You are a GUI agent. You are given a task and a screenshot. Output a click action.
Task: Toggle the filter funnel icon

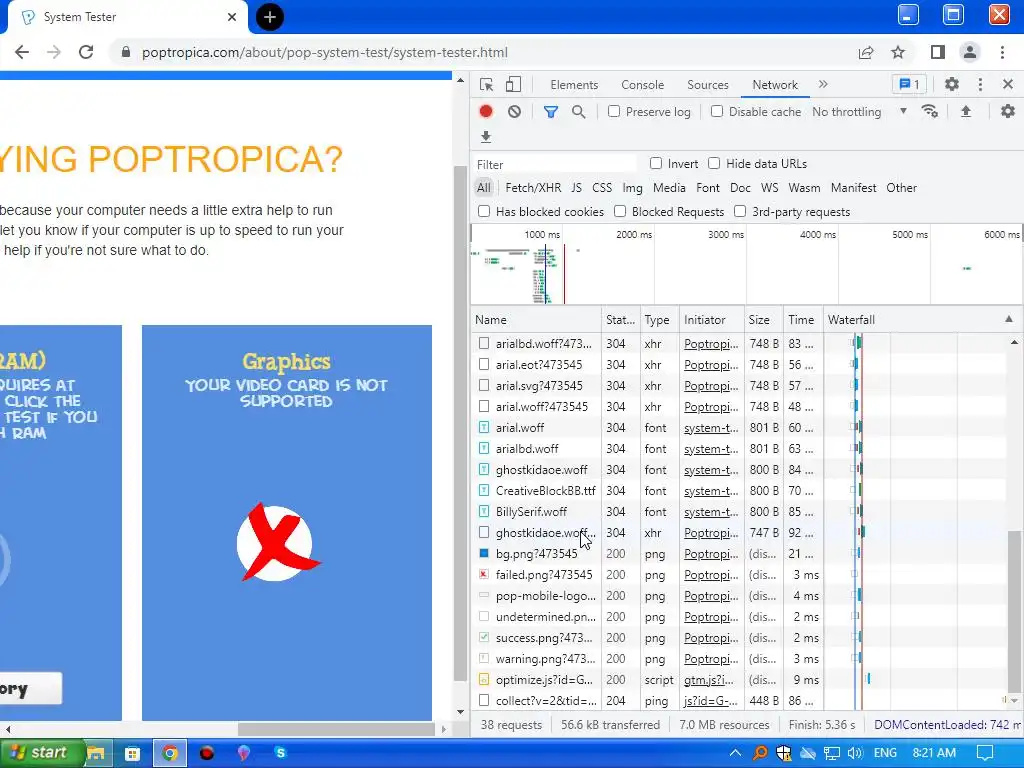(x=551, y=112)
